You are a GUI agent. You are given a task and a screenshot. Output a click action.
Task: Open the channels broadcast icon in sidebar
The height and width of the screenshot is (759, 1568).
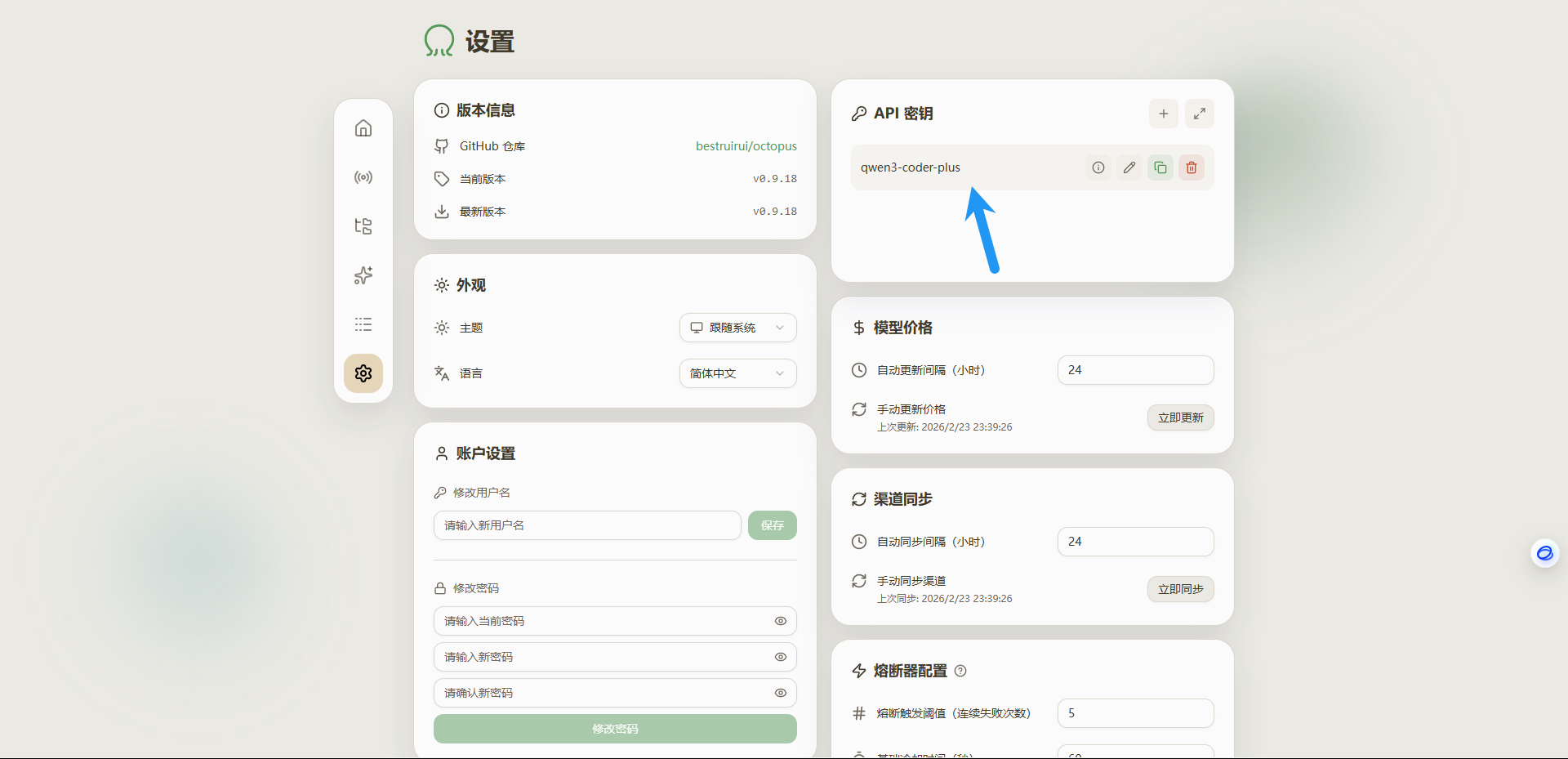[x=363, y=177]
